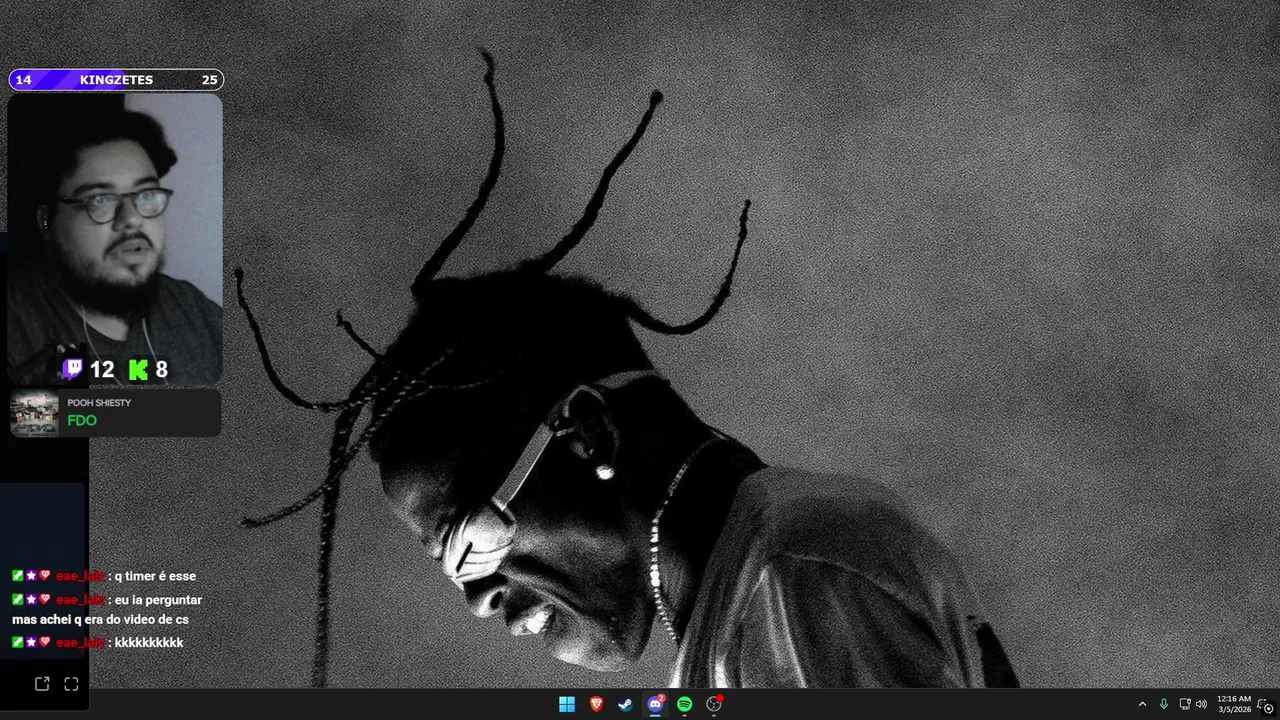Click the Kick viewer count 8
Viewport: 1280px width, 720px height.
(x=161, y=370)
